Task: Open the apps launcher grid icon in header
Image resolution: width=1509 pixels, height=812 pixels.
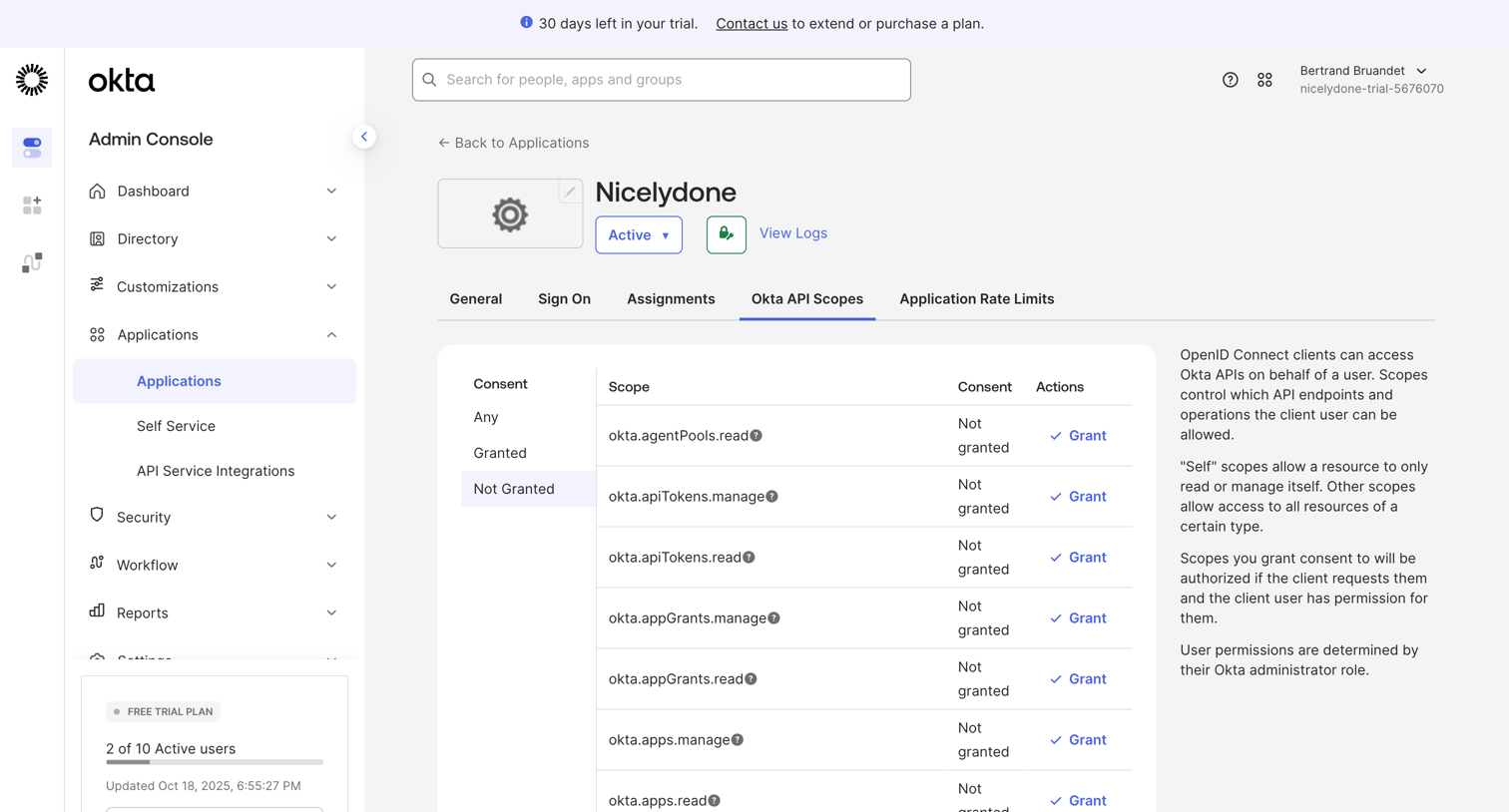Action: [x=1264, y=80]
